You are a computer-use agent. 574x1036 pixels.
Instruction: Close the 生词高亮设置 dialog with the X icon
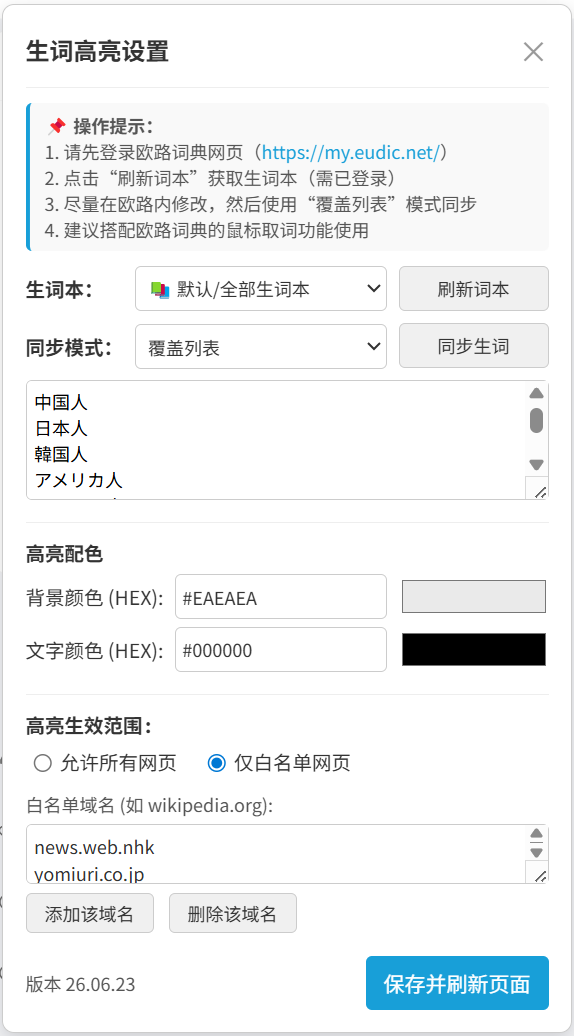[x=533, y=52]
